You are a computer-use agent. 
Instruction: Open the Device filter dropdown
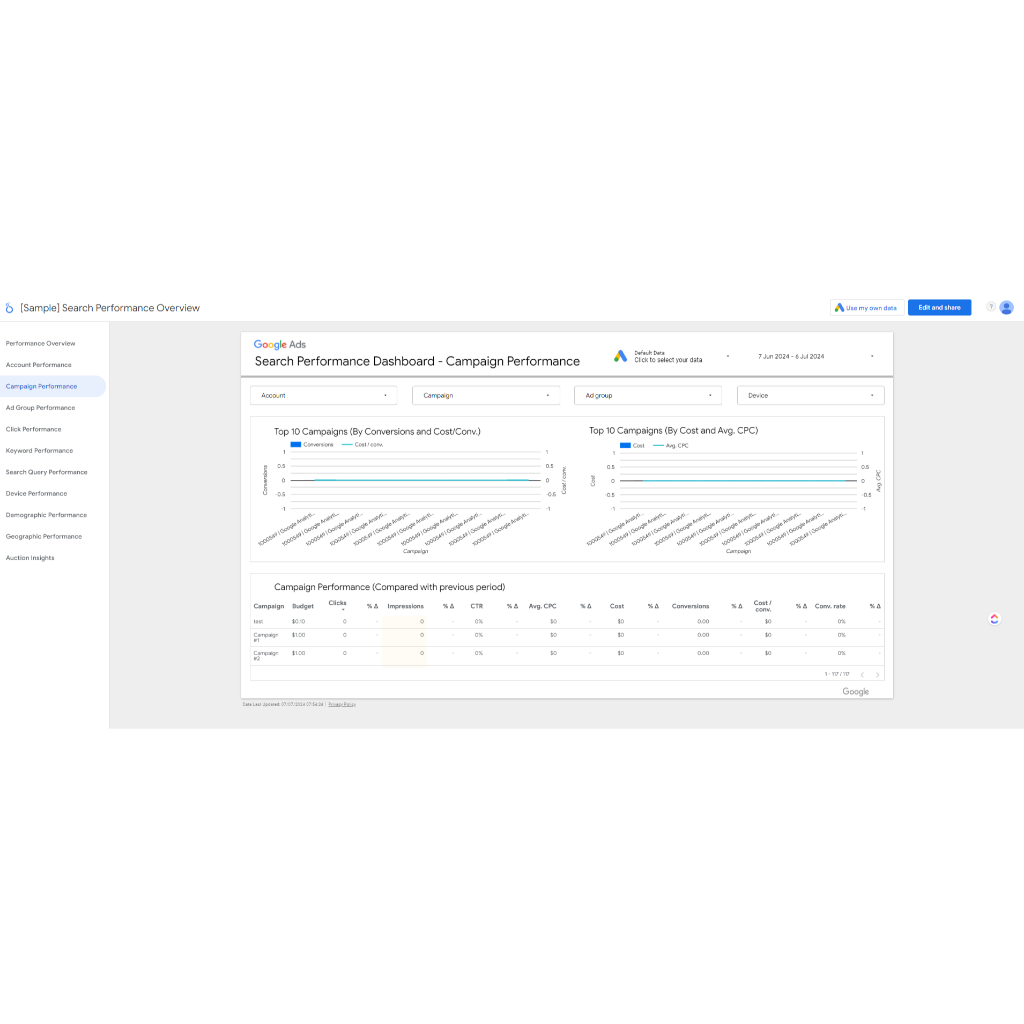pyautogui.click(x=810, y=396)
